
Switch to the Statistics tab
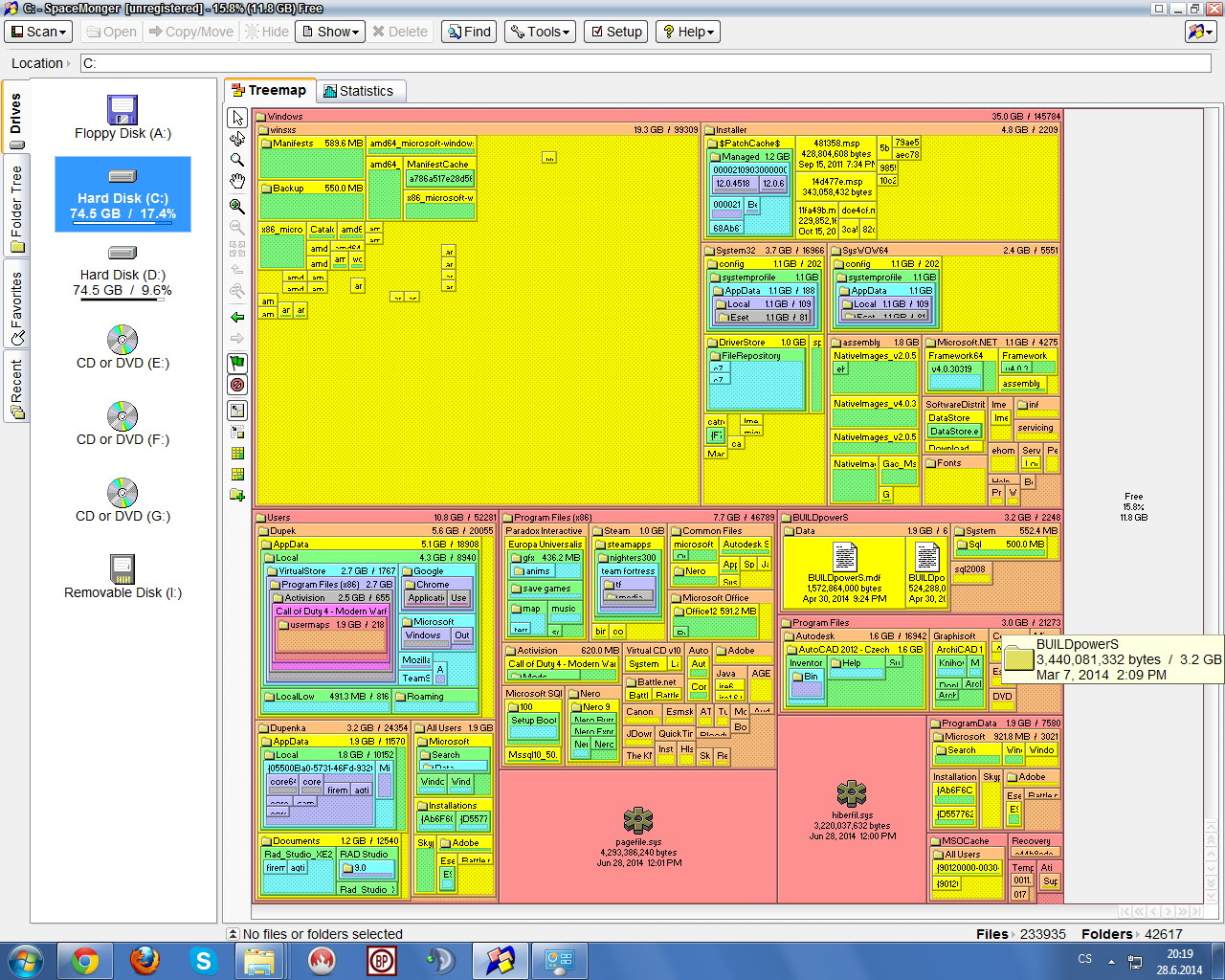point(359,91)
